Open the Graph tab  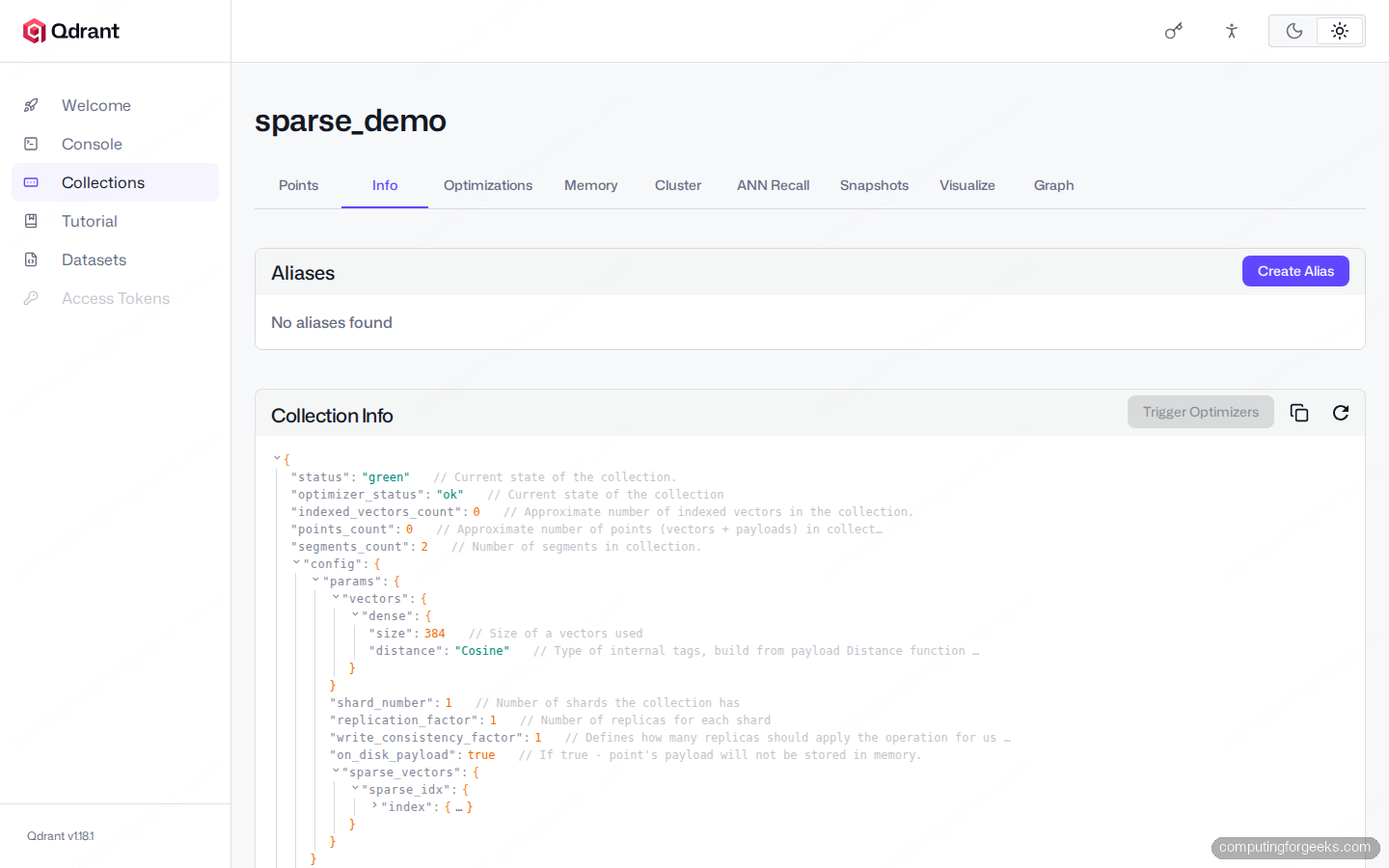tap(1054, 185)
